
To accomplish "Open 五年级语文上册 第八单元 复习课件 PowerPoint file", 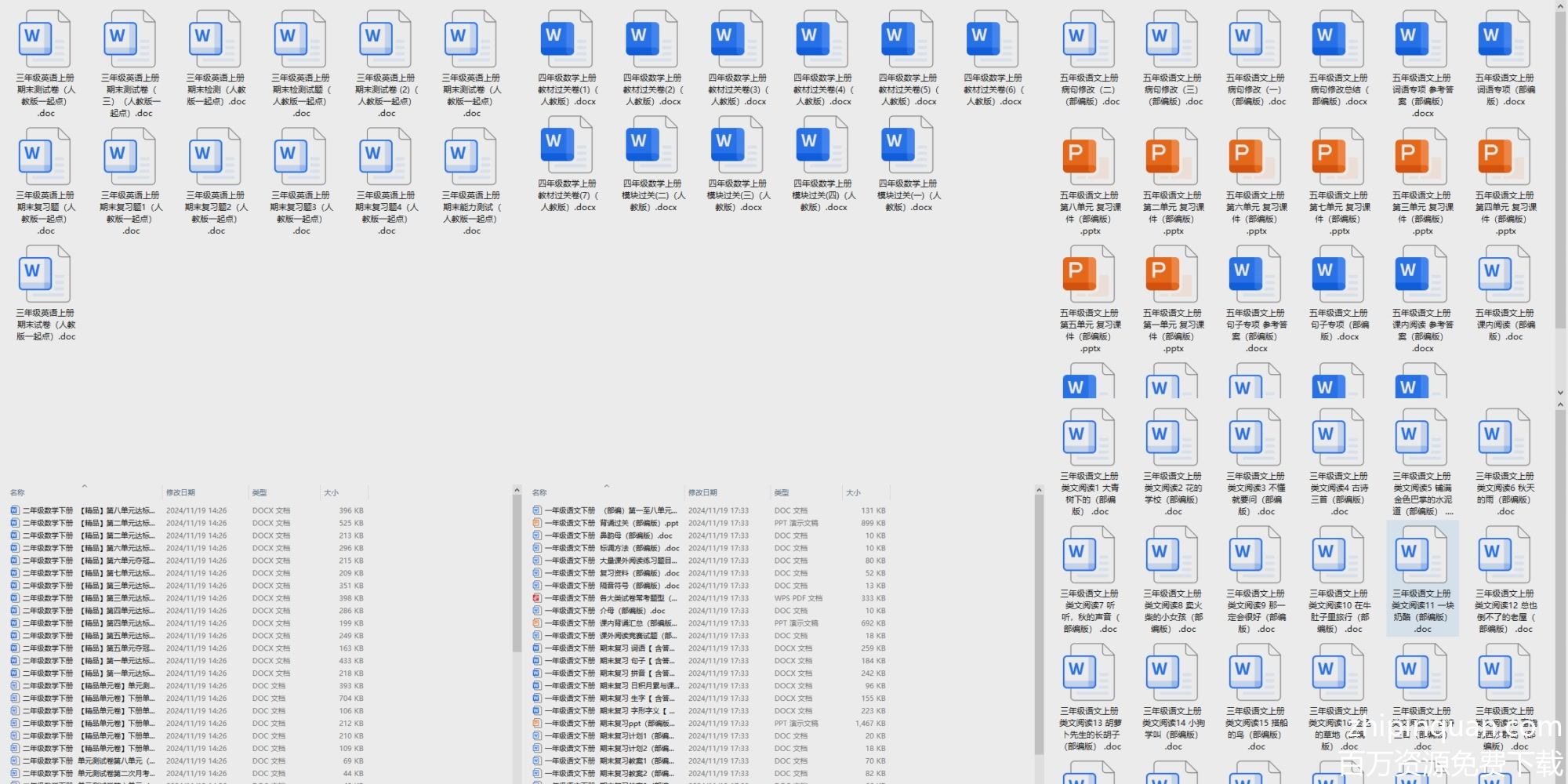I will [x=1089, y=158].
